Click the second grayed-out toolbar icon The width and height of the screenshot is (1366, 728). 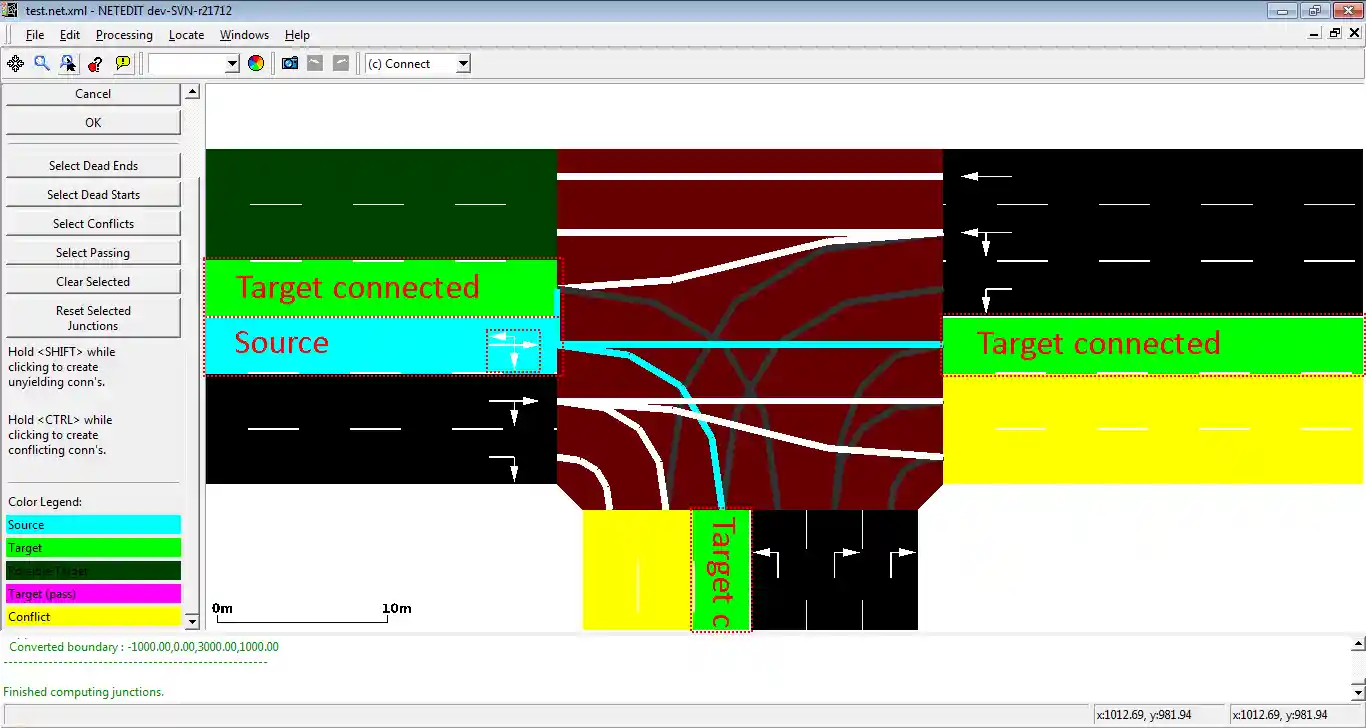pos(341,64)
